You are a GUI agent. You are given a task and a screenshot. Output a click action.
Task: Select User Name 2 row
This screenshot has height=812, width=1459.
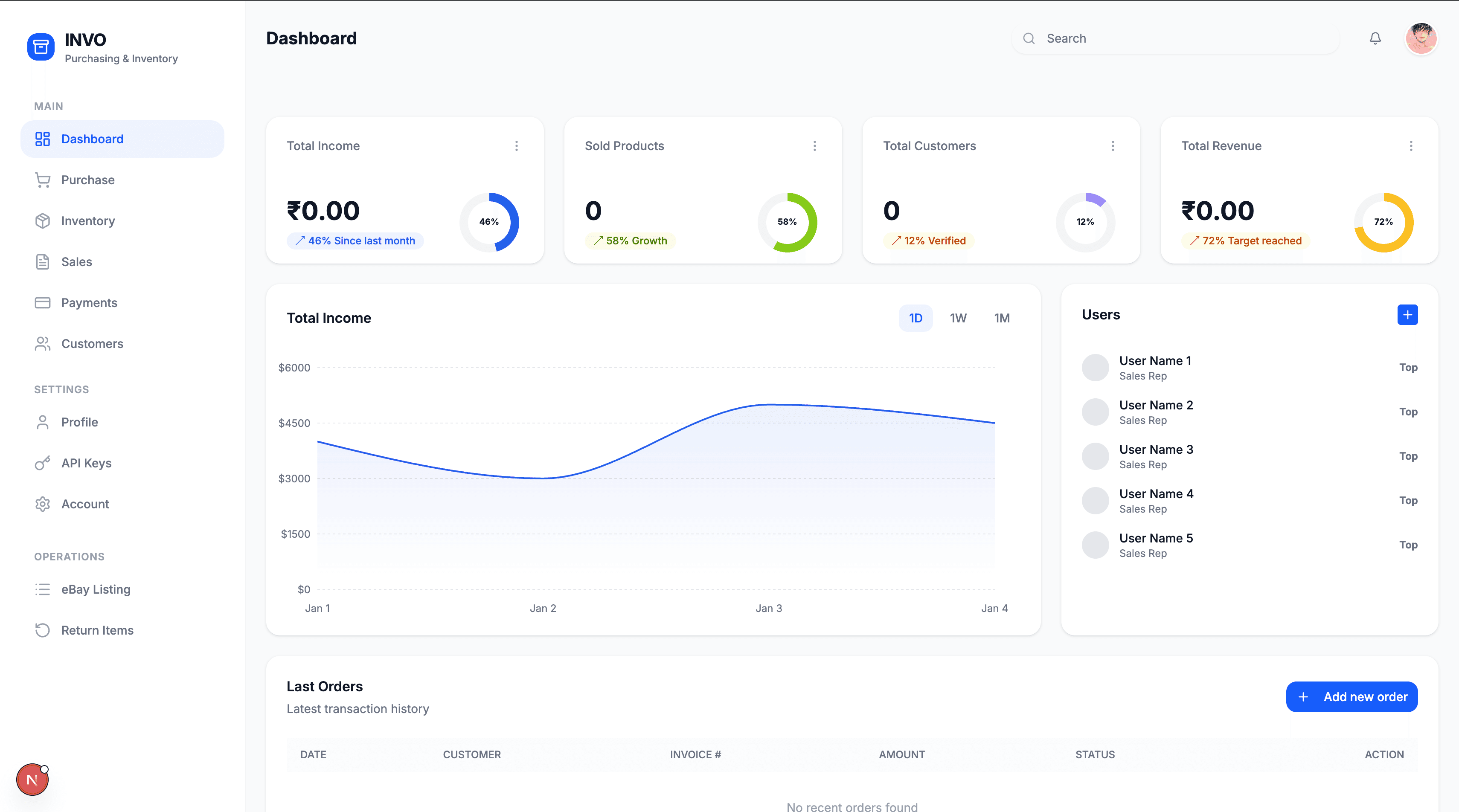point(1250,412)
